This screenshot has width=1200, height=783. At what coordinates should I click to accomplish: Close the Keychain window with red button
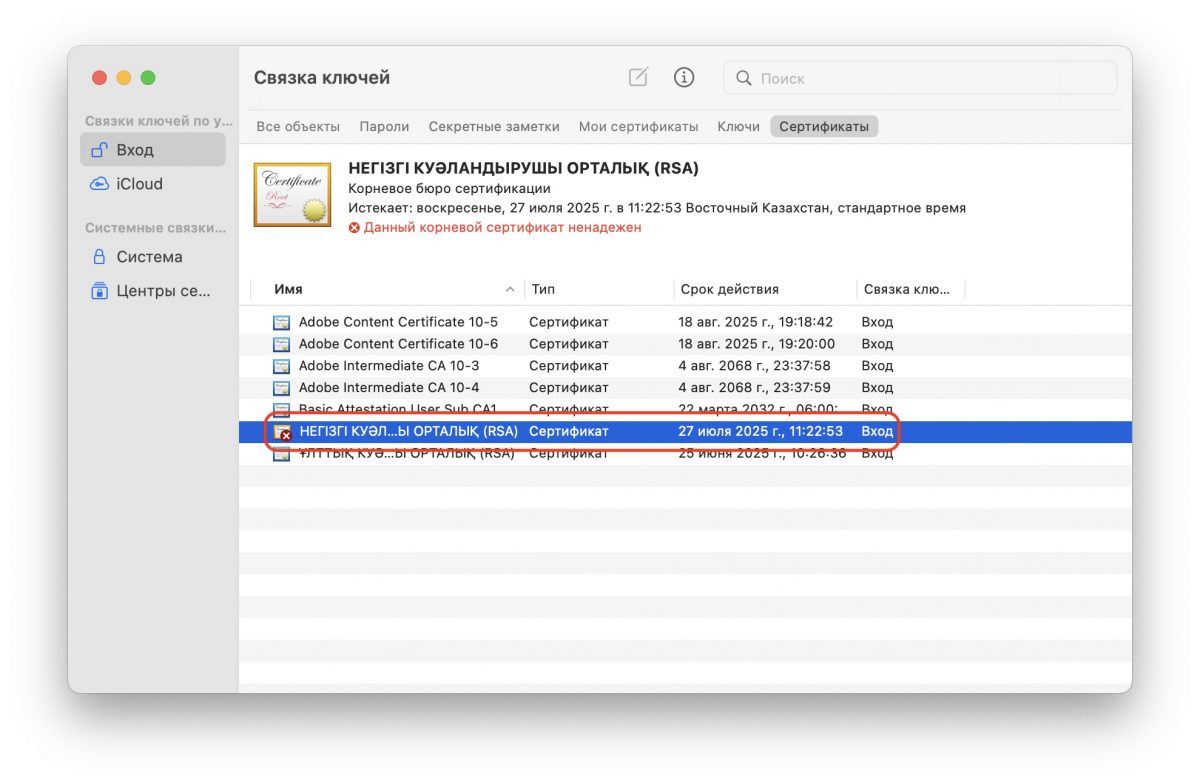(x=99, y=78)
